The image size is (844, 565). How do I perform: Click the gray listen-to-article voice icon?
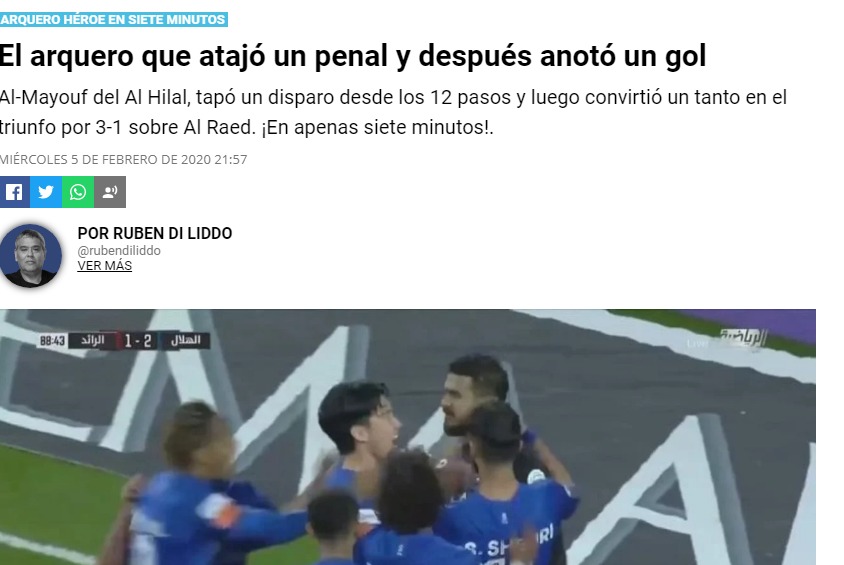pyautogui.click(x=110, y=192)
